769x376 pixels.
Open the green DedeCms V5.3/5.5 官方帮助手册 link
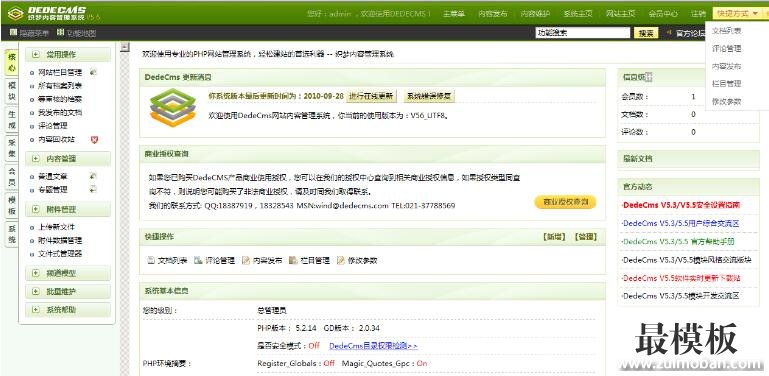(678, 242)
